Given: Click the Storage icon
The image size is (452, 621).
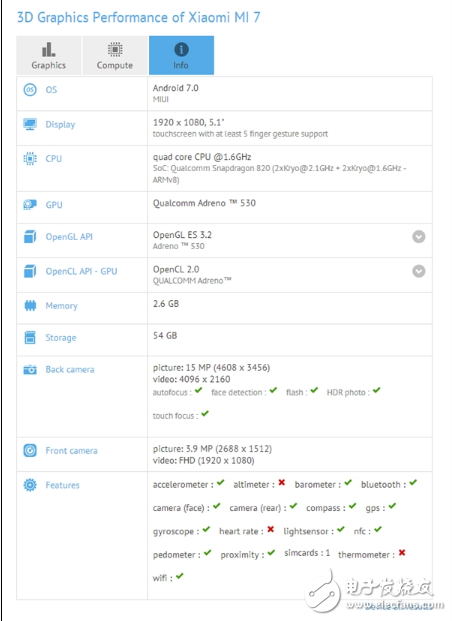Looking at the screenshot, I should point(30,337).
